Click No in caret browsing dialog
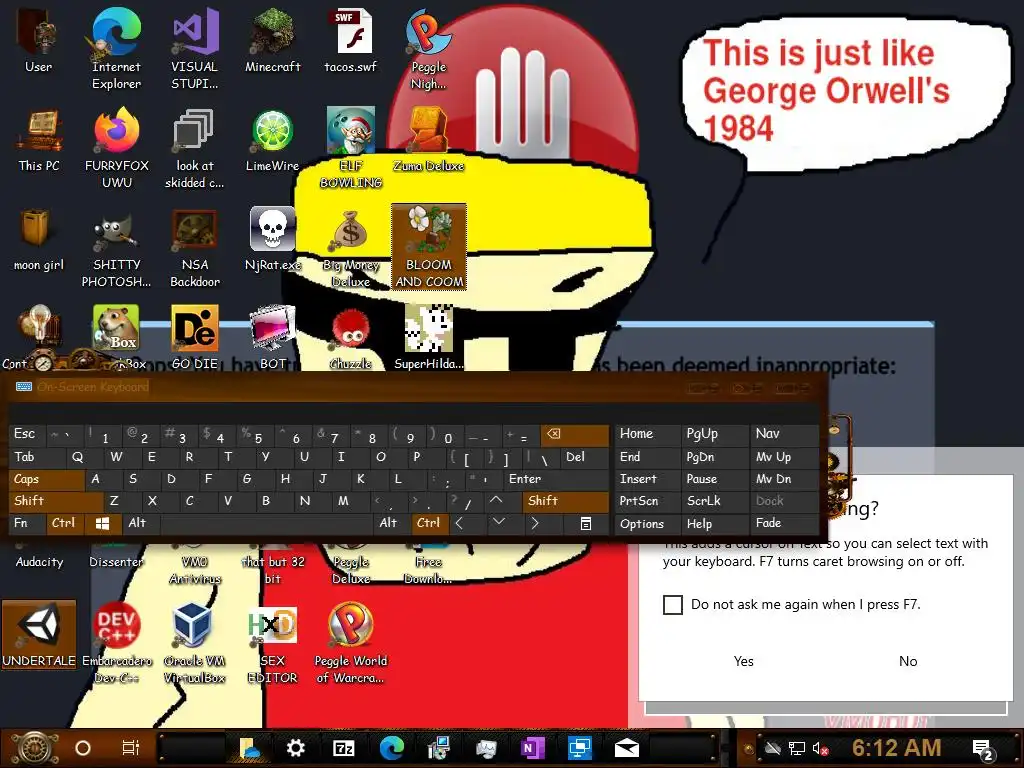Screen dimensions: 1024x768 (x=908, y=661)
